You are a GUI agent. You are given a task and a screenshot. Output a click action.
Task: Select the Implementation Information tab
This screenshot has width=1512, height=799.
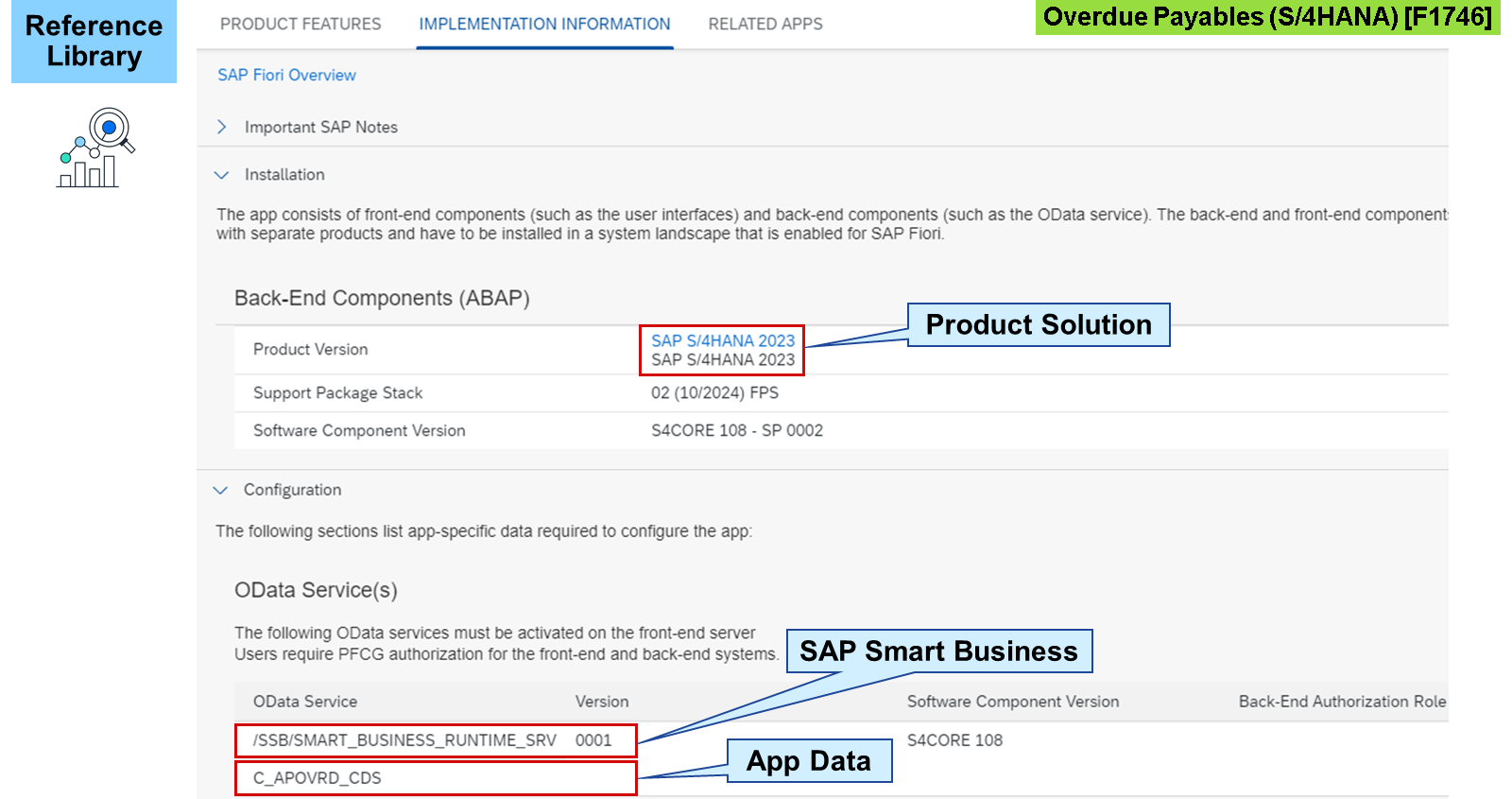pos(544,24)
